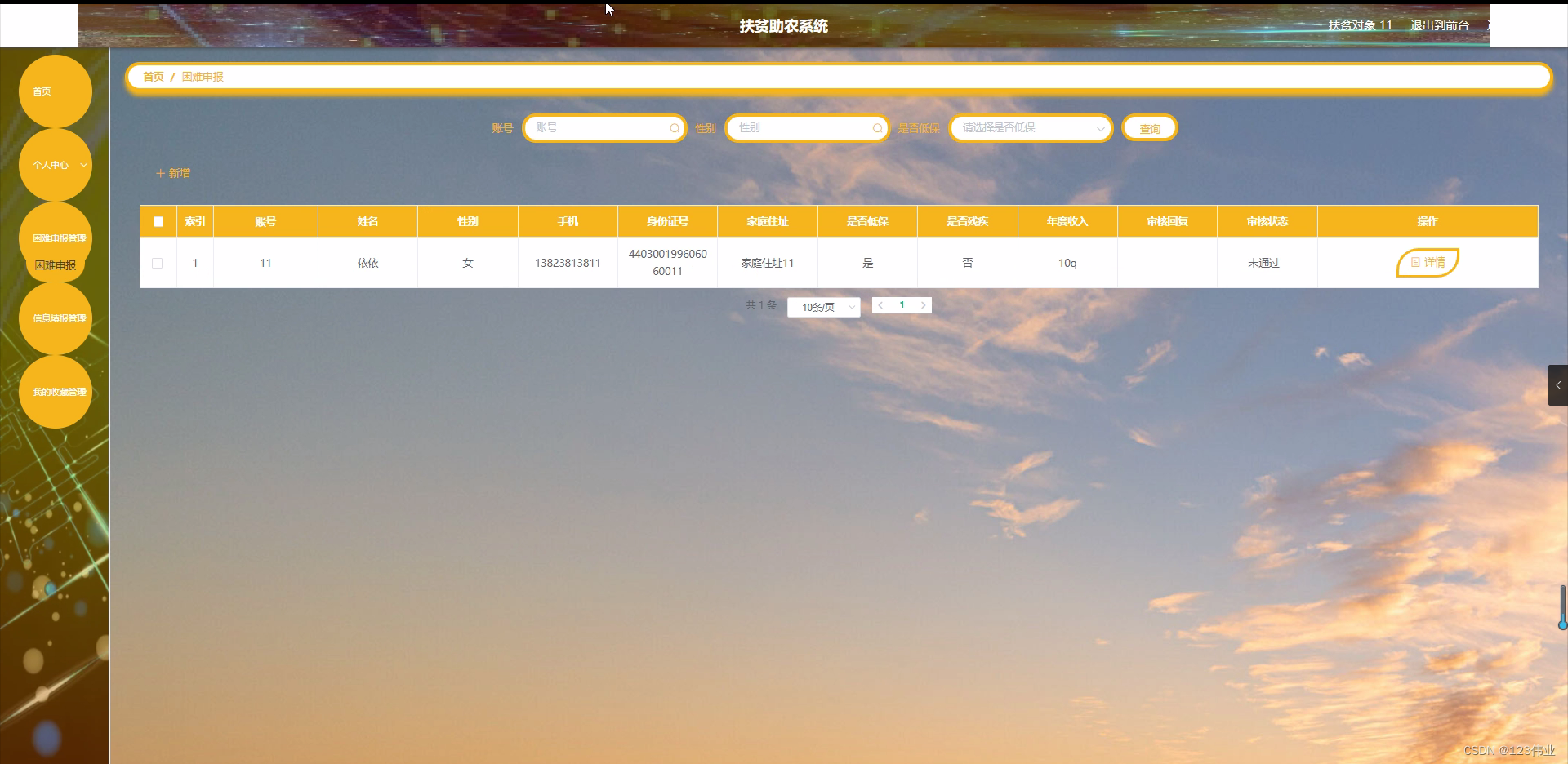Click the 性别 search magnifier icon
The width and height of the screenshot is (1568, 764).
tap(876, 128)
